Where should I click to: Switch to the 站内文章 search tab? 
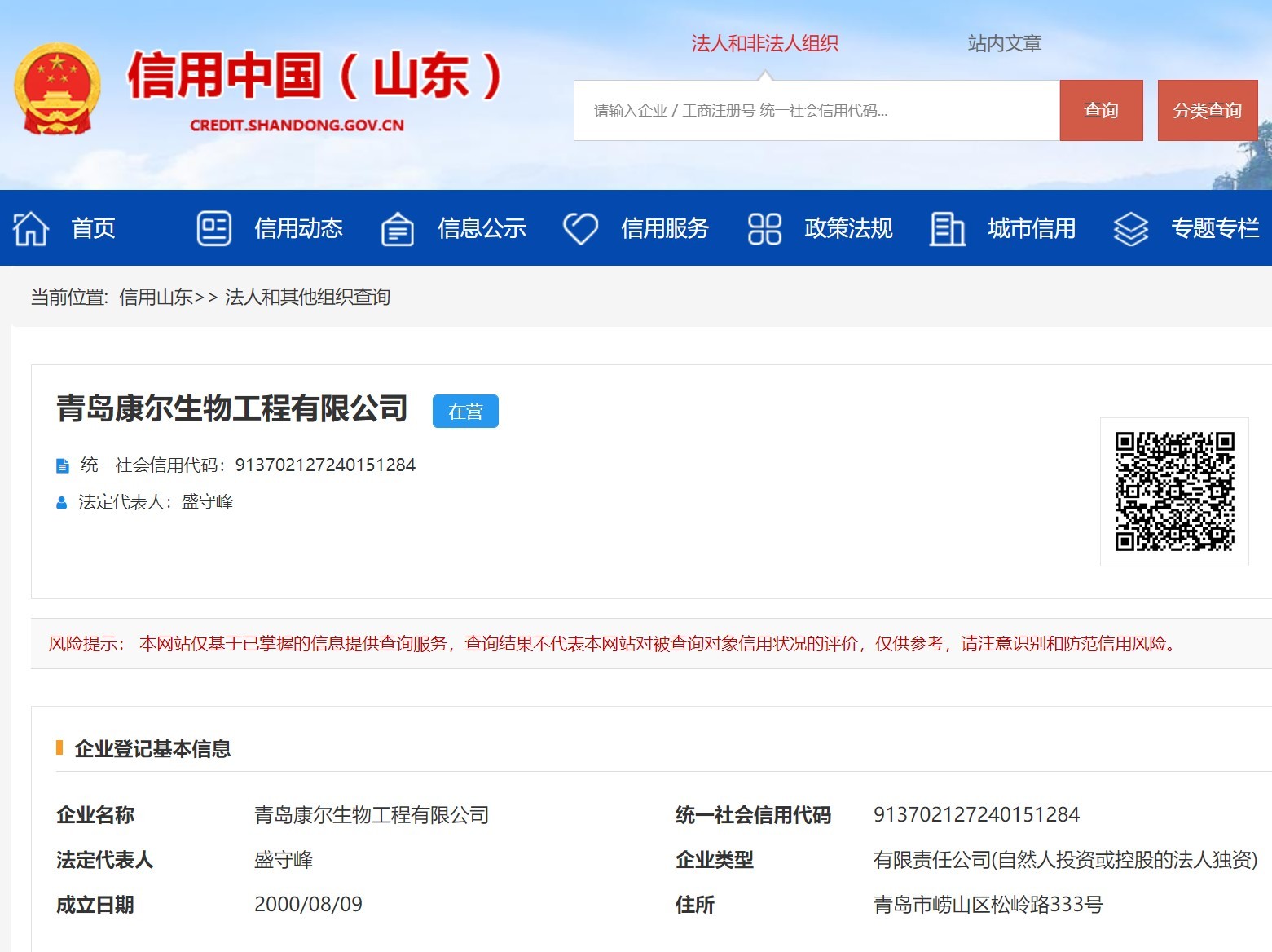[1005, 43]
